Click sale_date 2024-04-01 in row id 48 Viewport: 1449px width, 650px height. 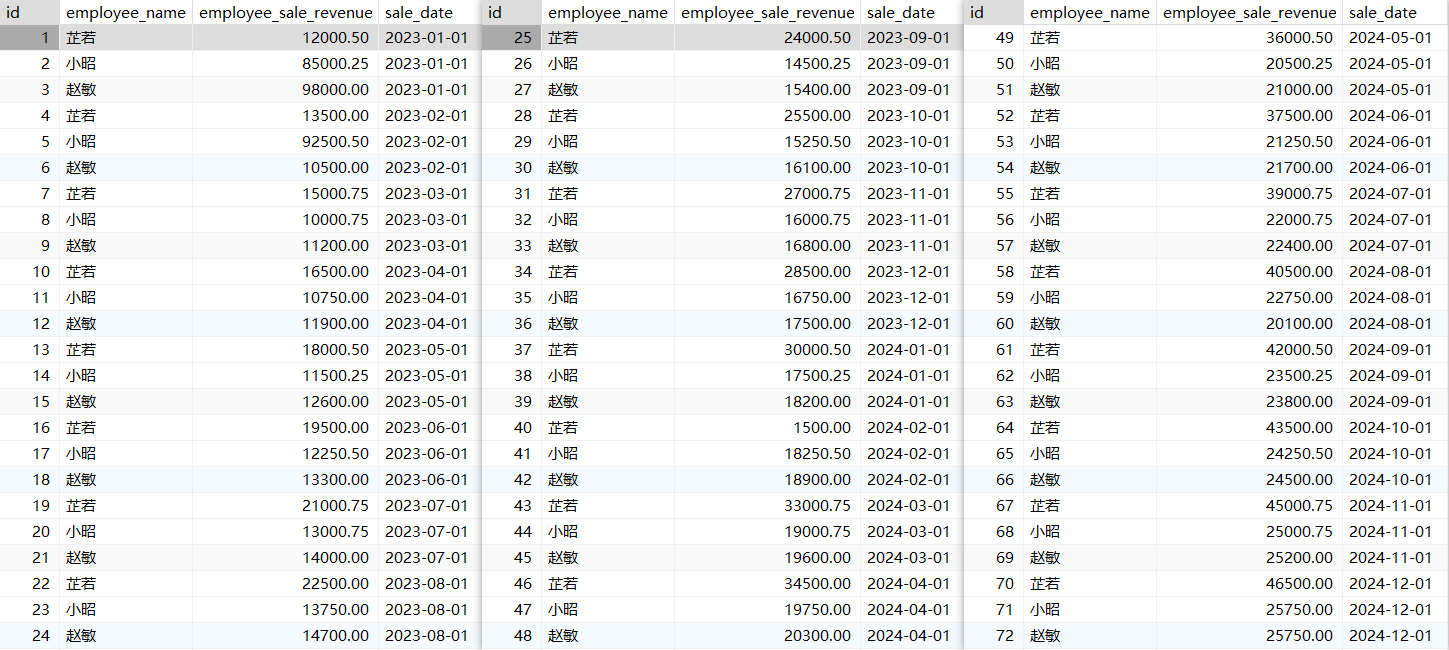(x=908, y=635)
